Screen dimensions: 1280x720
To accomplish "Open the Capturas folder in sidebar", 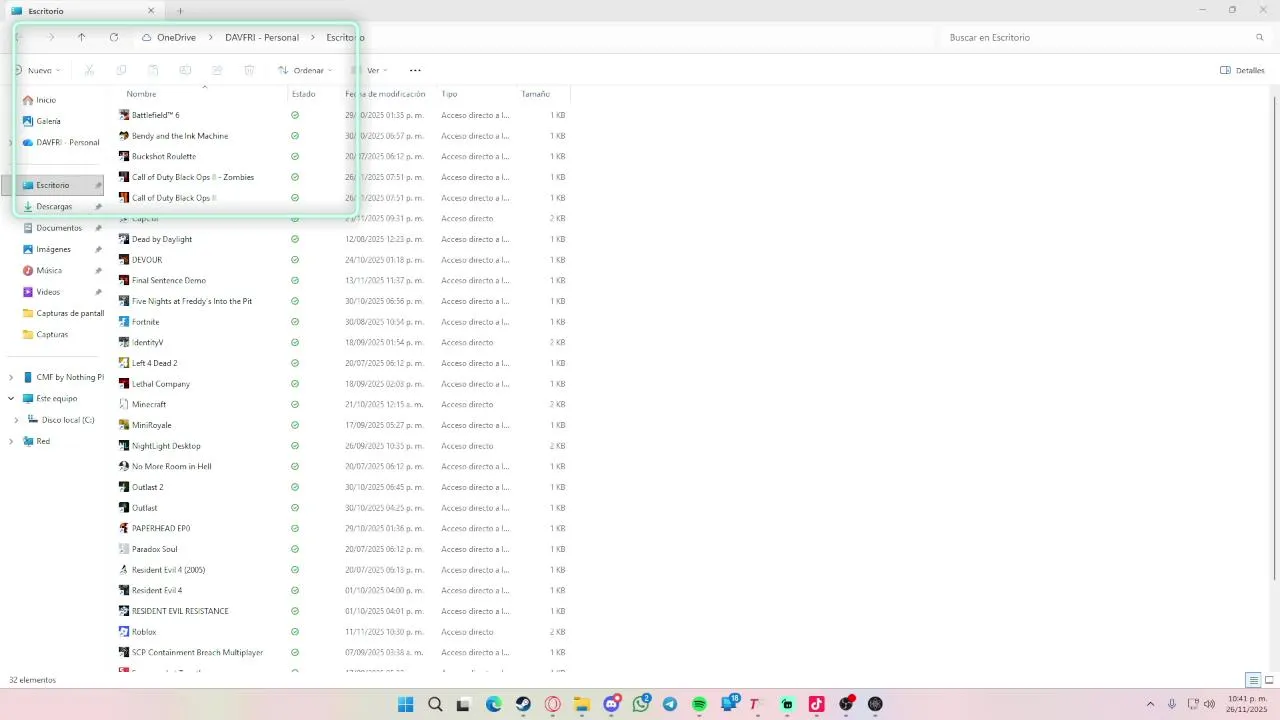I will (52, 334).
